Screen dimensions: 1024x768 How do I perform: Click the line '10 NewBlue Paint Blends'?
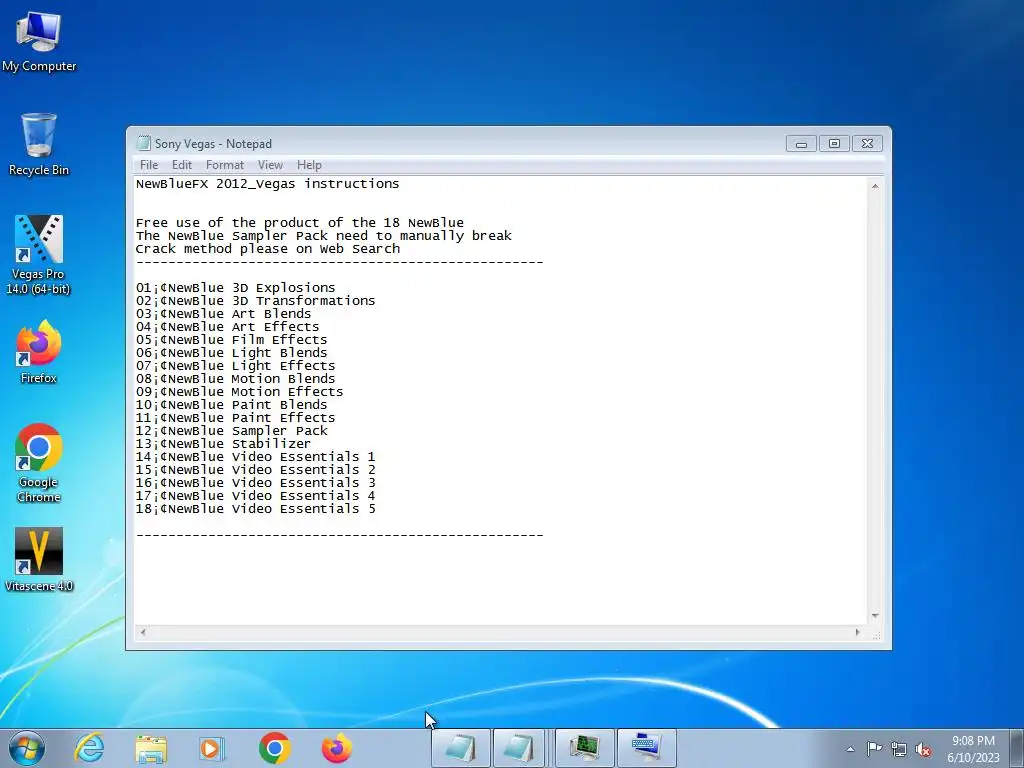coord(231,405)
